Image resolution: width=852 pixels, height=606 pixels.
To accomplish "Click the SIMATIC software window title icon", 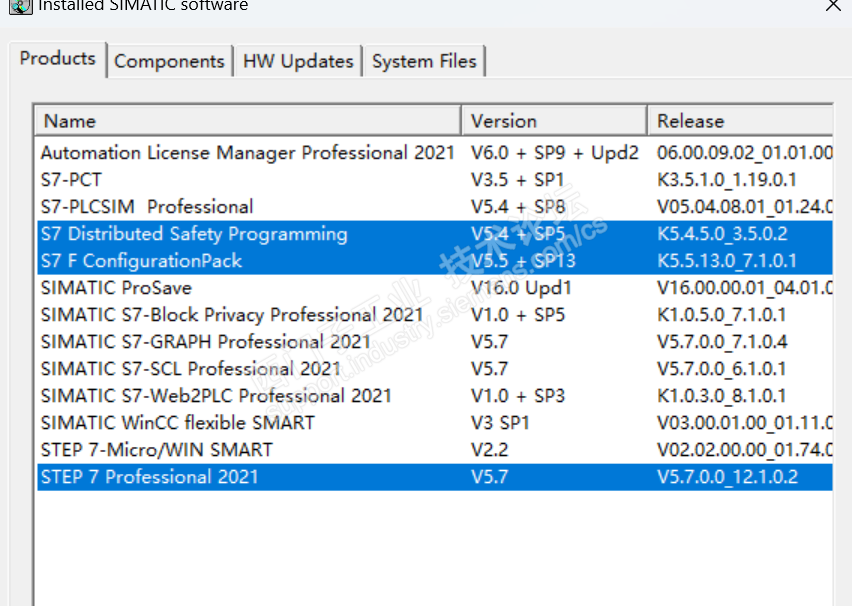I will coord(19,6).
